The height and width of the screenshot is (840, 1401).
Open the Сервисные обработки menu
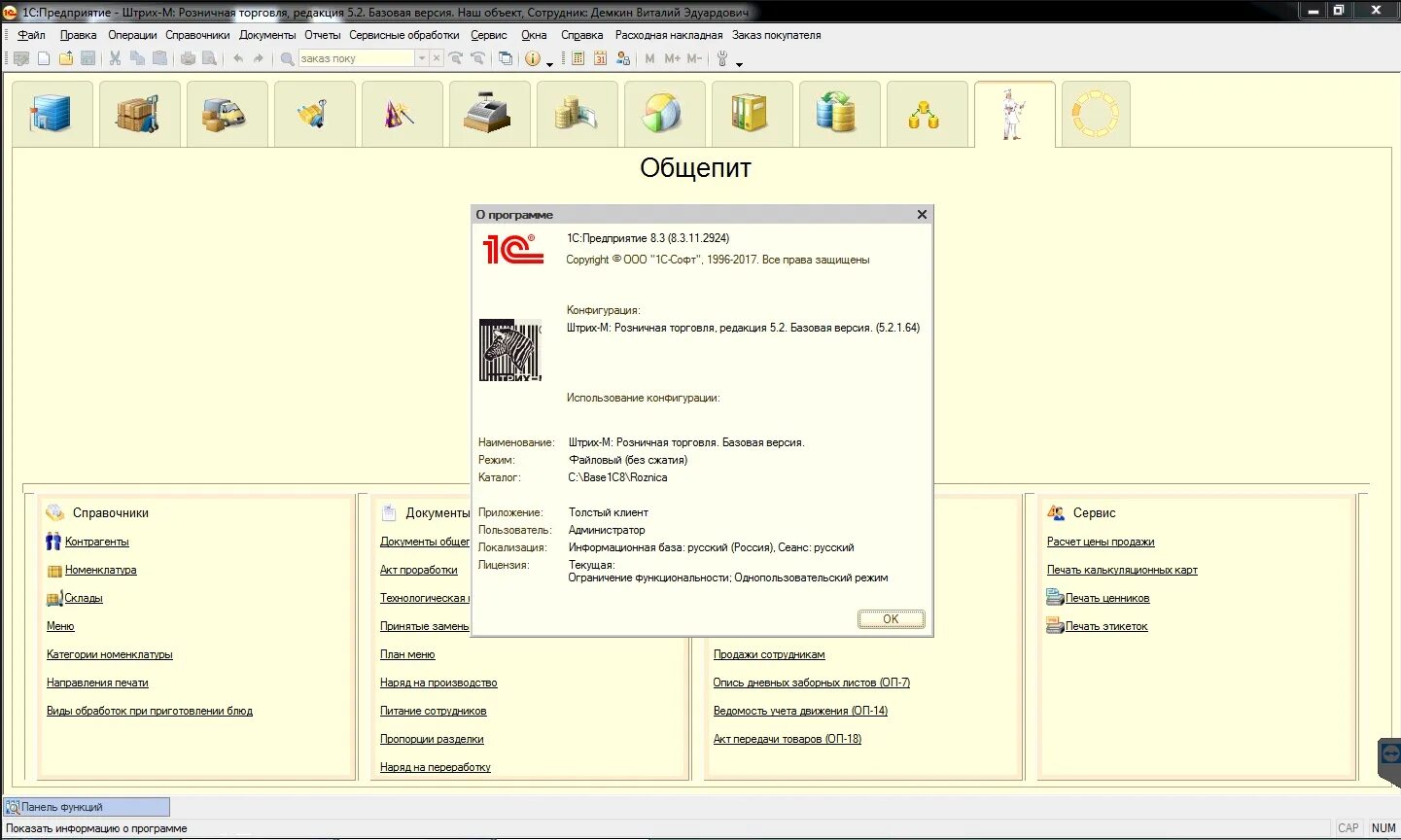pyautogui.click(x=404, y=35)
